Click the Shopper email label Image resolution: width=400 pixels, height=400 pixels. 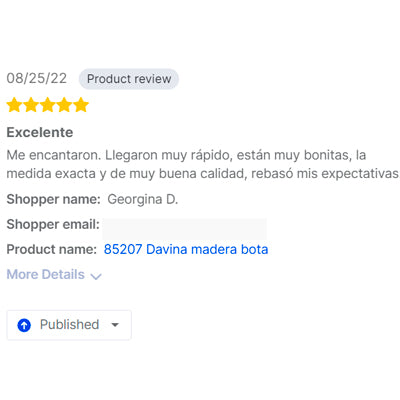53,224
